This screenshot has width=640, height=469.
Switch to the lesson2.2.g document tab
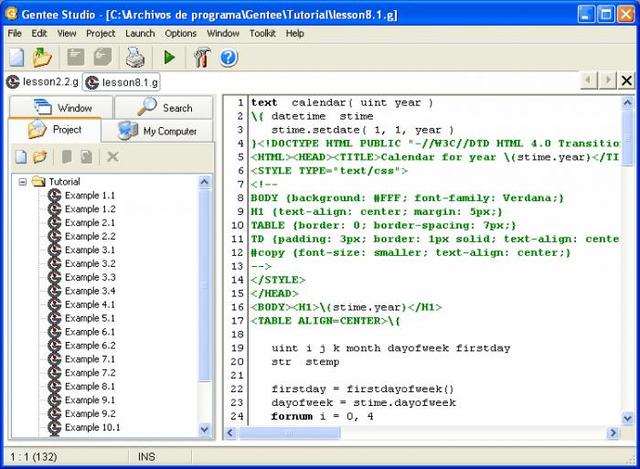click(43, 82)
